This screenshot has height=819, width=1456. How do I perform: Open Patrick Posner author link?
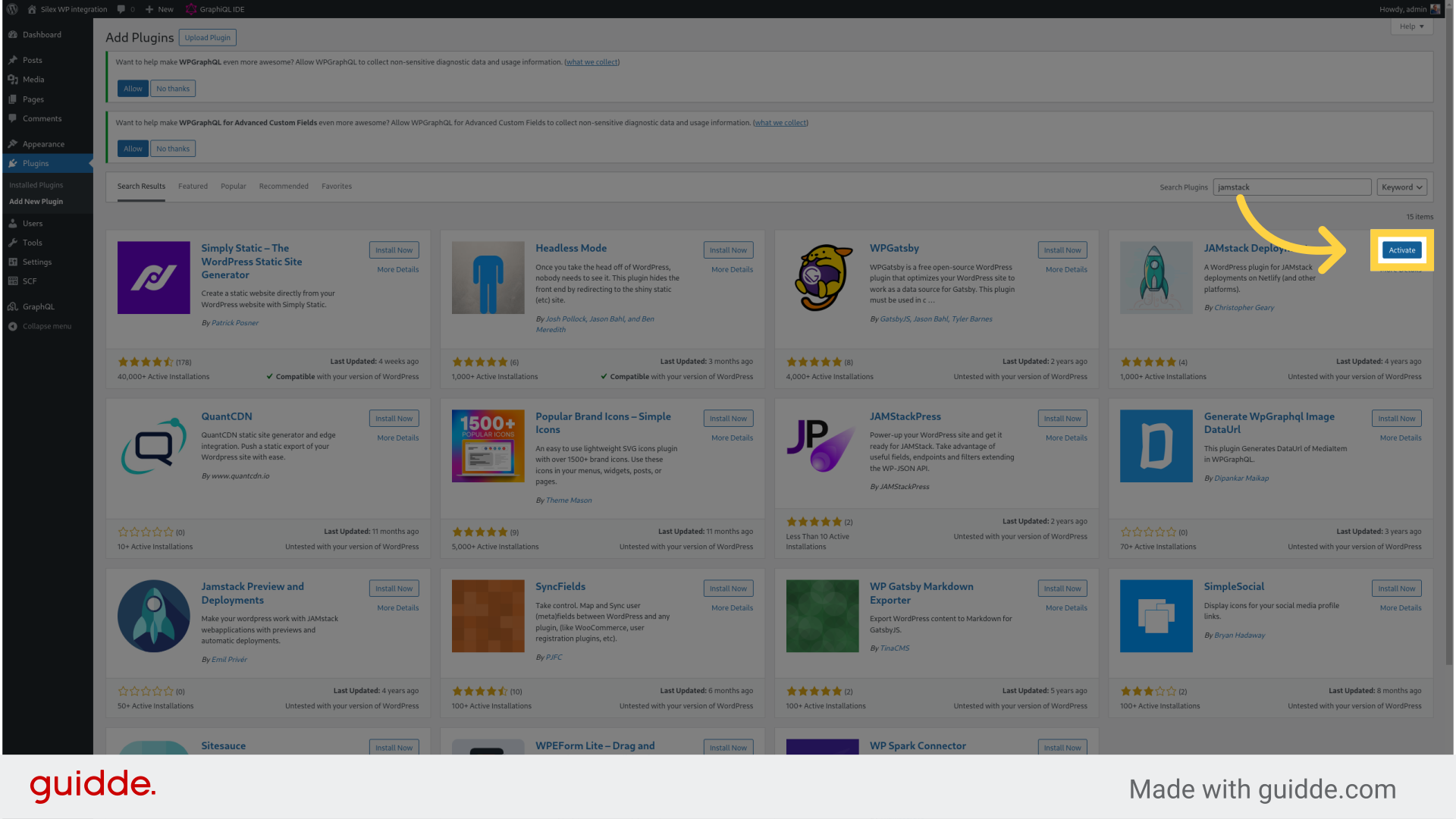pos(235,323)
